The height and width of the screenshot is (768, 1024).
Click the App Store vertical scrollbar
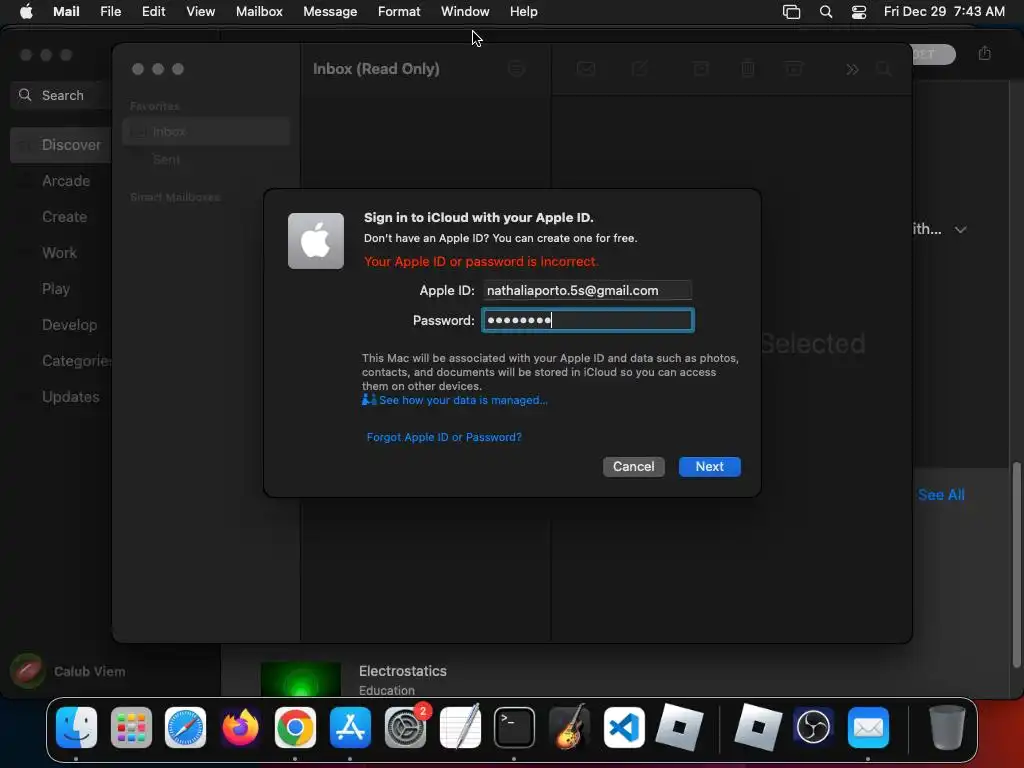click(x=1016, y=565)
